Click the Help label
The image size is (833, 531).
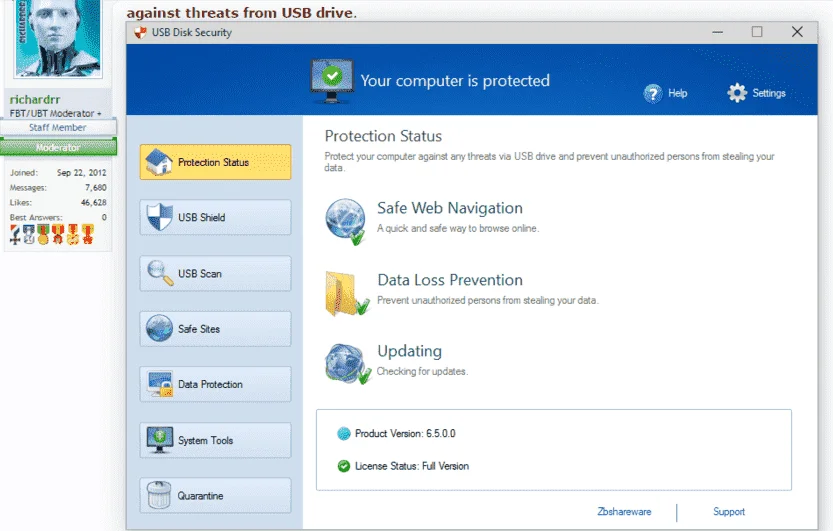pyautogui.click(x=677, y=93)
